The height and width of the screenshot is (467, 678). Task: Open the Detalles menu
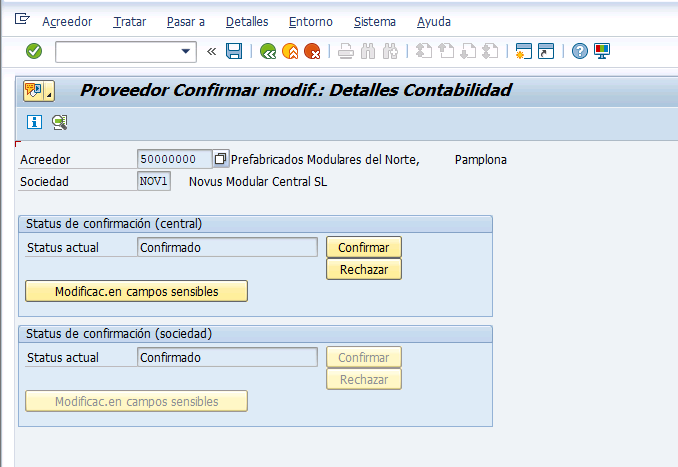coord(247,22)
